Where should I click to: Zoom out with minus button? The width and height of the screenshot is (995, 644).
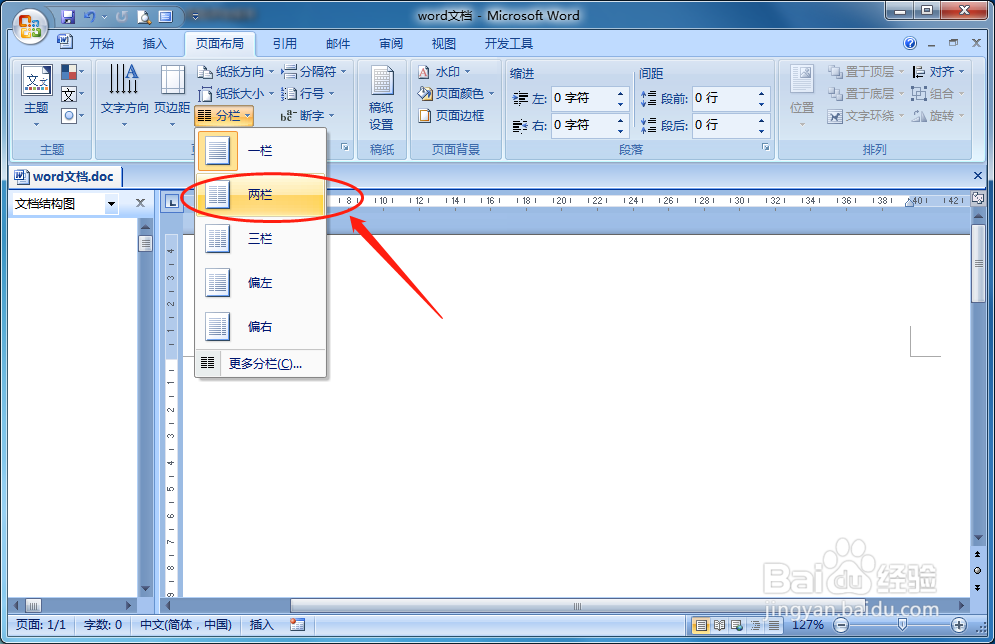pyautogui.click(x=841, y=626)
